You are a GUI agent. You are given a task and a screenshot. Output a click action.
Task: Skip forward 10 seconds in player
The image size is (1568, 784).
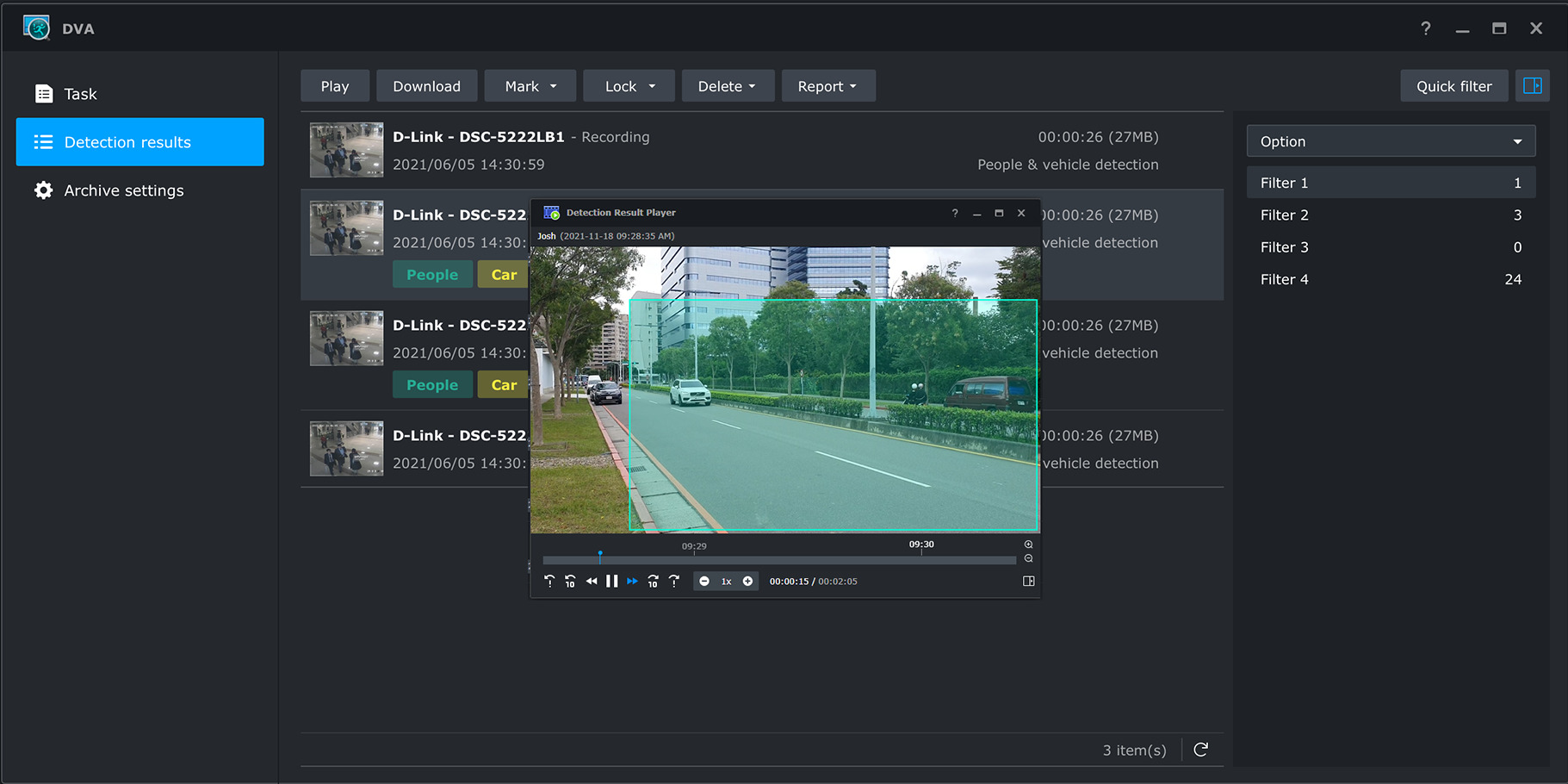pyautogui.click(x=653, y=582)
